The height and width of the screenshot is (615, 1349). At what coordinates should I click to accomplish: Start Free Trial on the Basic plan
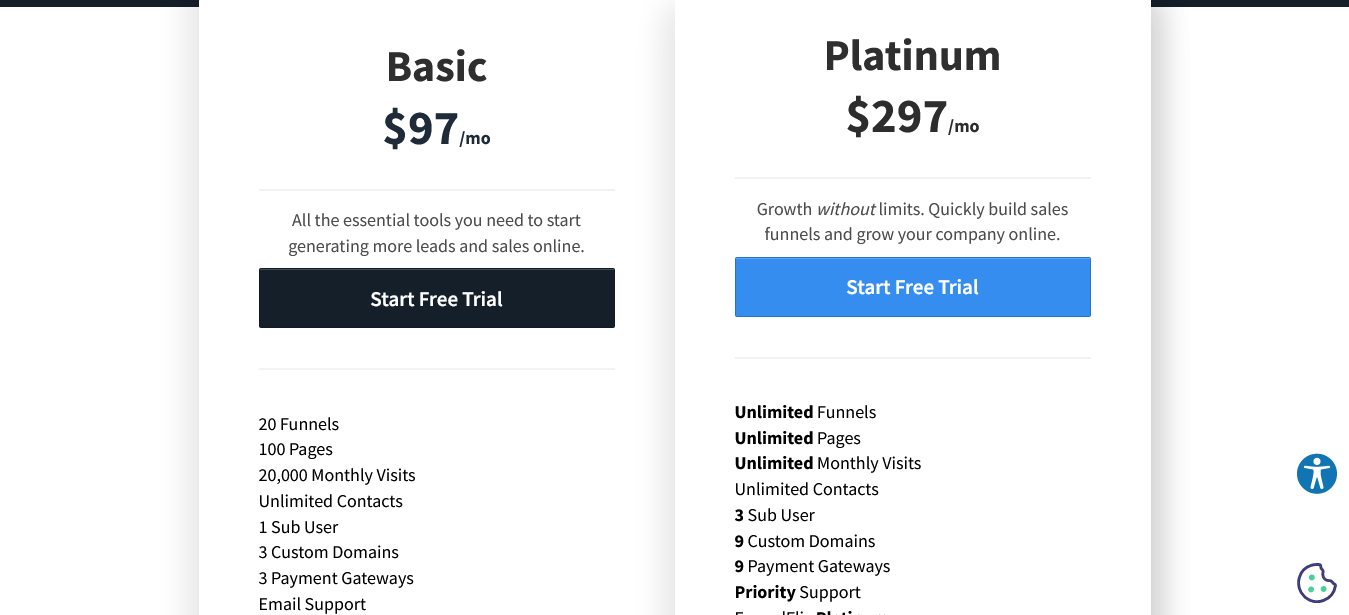coord(436,297)
